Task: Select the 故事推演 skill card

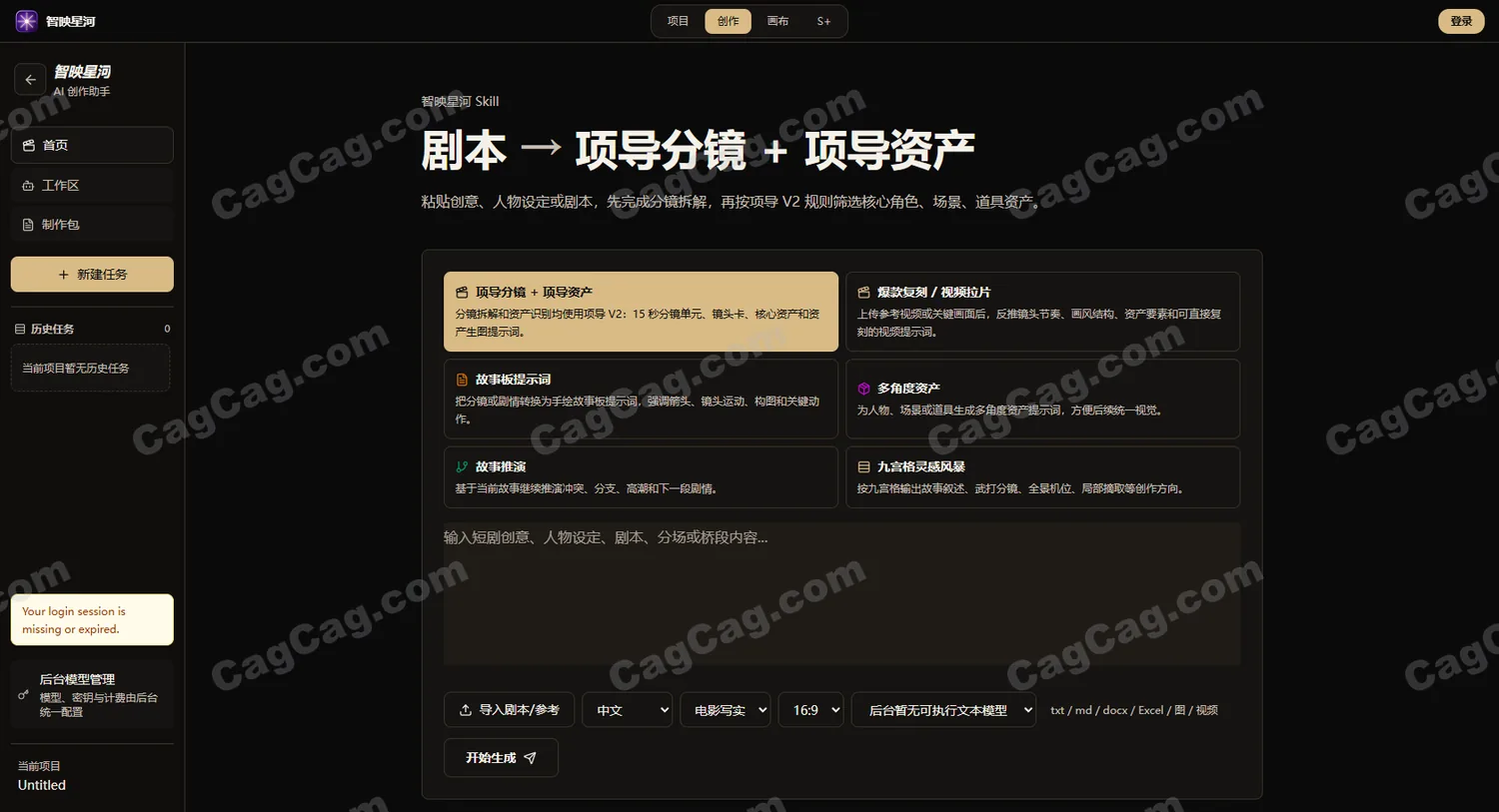Action: (641, 477)
